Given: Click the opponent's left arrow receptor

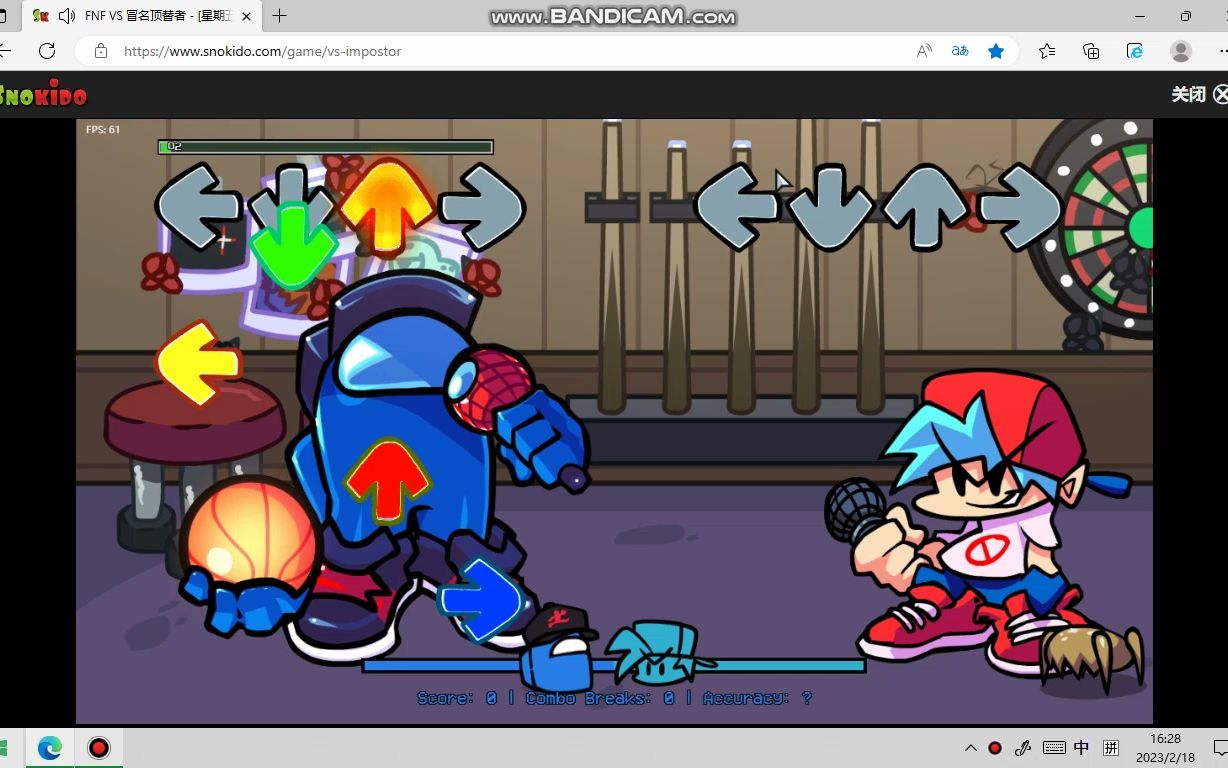Looking at the screenshot, I should point(198,207).
